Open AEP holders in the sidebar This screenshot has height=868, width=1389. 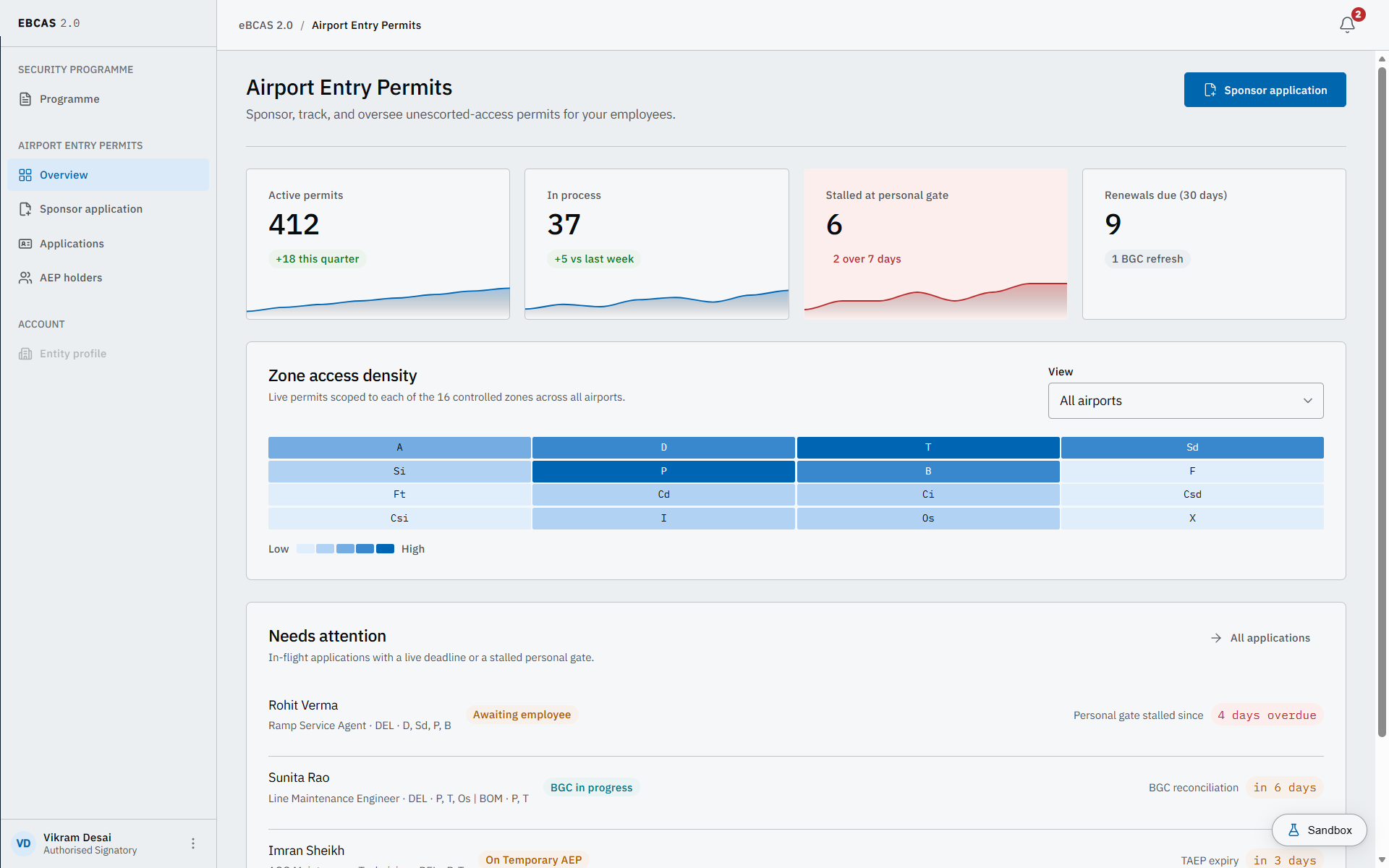(108, 278)
